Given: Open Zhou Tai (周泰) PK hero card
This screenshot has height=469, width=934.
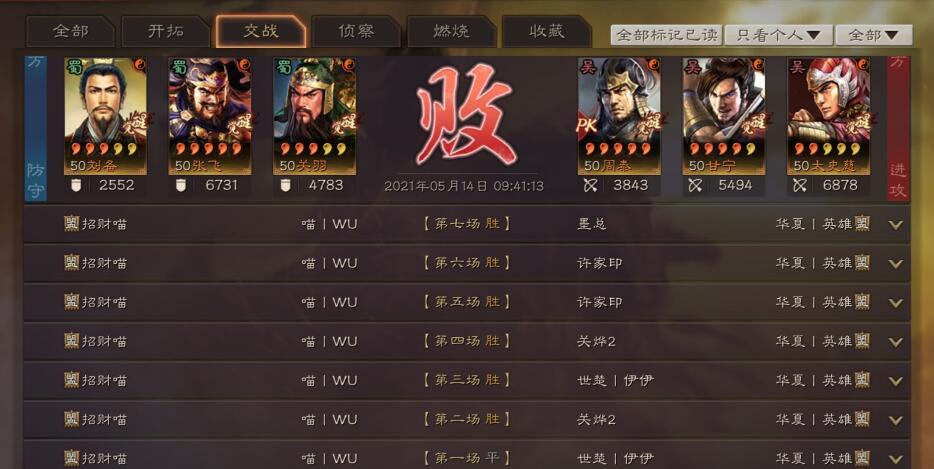Looking at the screenshot, I should point(619,116).
